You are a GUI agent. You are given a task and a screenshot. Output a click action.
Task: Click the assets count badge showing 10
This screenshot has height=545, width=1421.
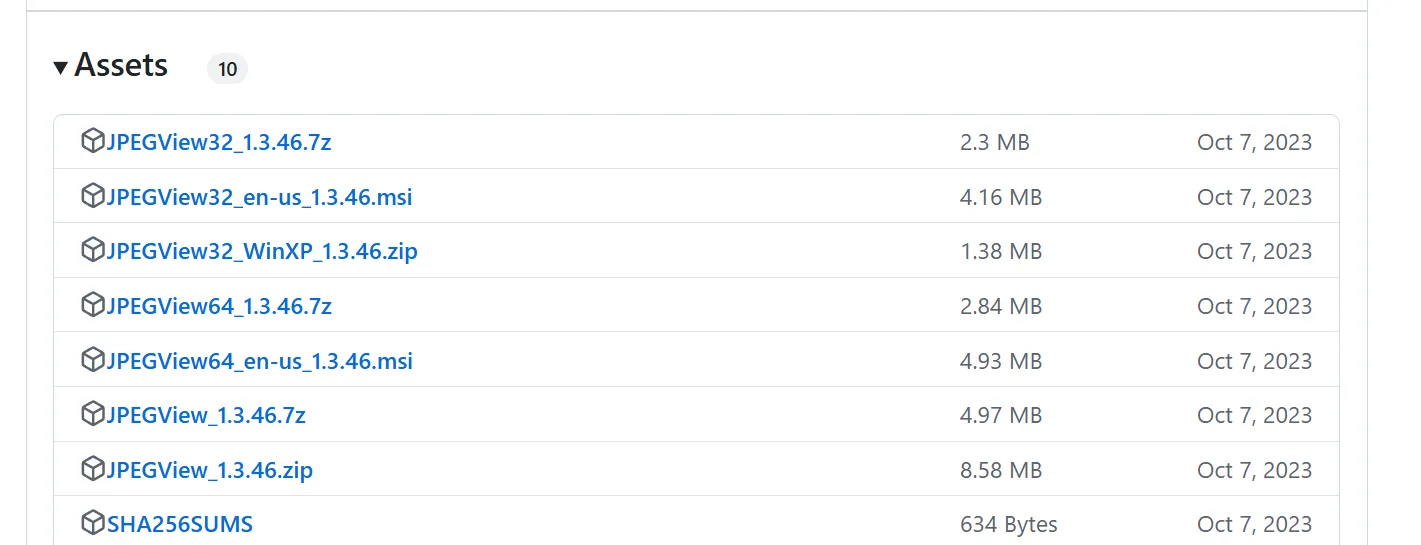tap(227, 69)
